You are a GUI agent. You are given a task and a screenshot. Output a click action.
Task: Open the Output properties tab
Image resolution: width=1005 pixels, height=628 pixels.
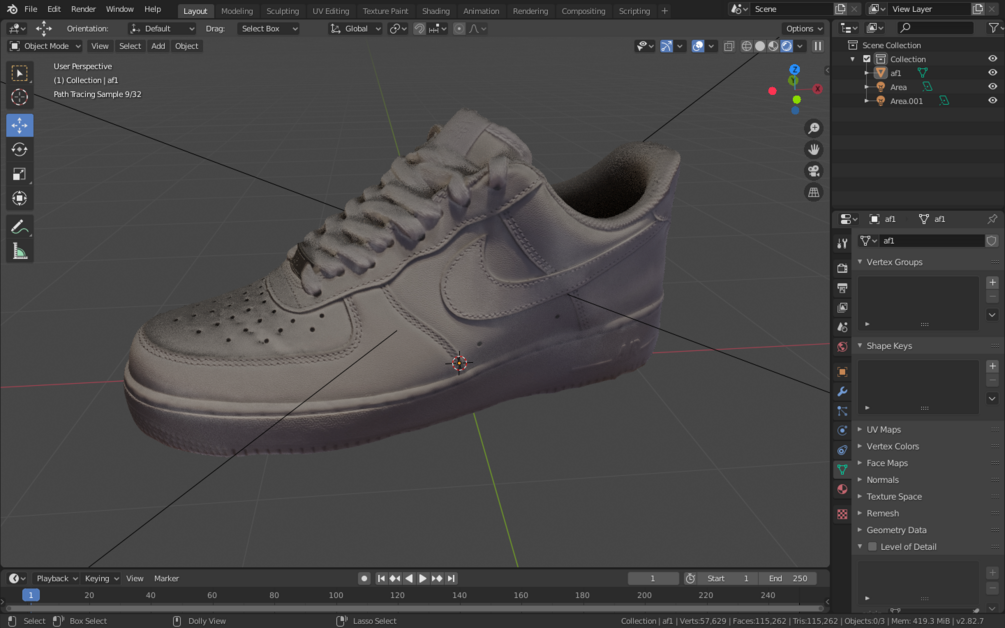tap(842, 288)
